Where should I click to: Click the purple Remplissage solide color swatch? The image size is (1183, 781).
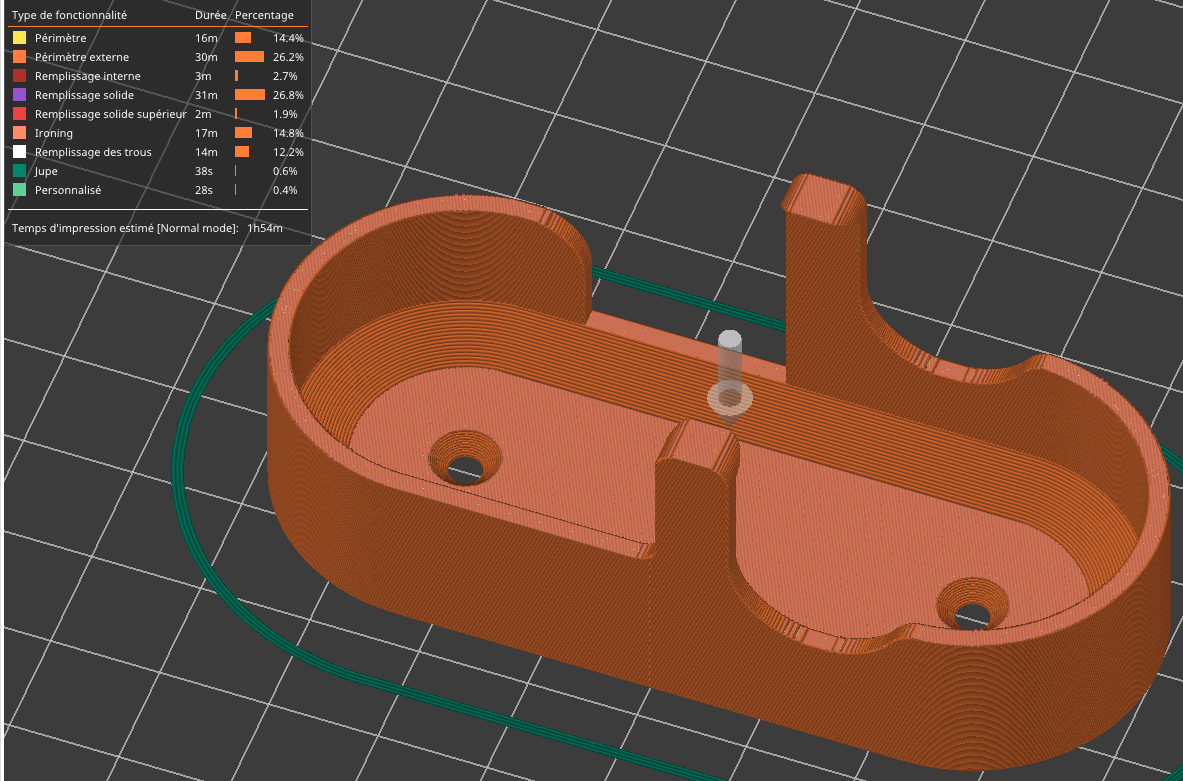(20, 95)
